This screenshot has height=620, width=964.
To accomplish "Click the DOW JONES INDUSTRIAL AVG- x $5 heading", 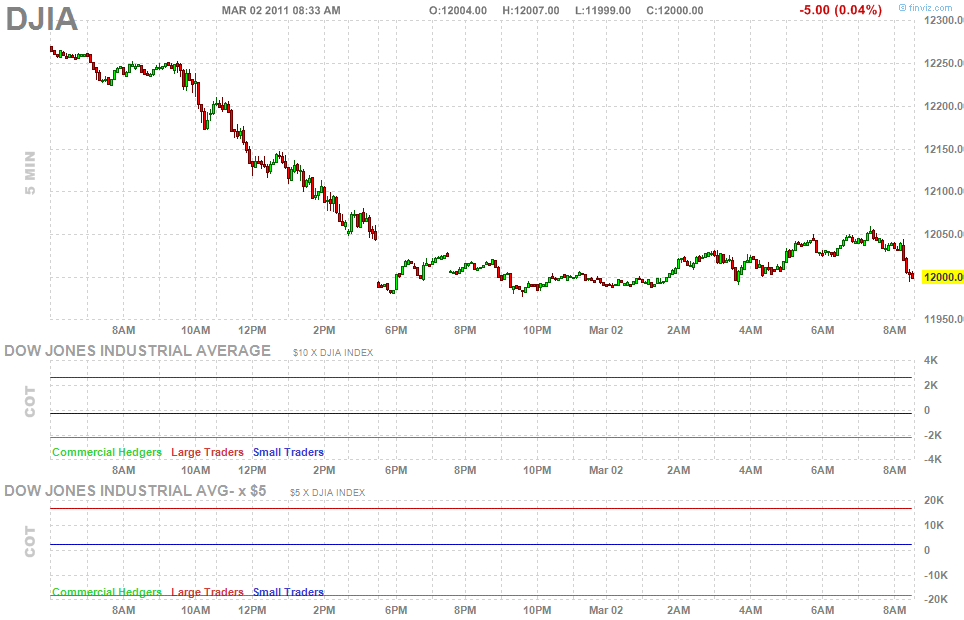I will [135, 491].
